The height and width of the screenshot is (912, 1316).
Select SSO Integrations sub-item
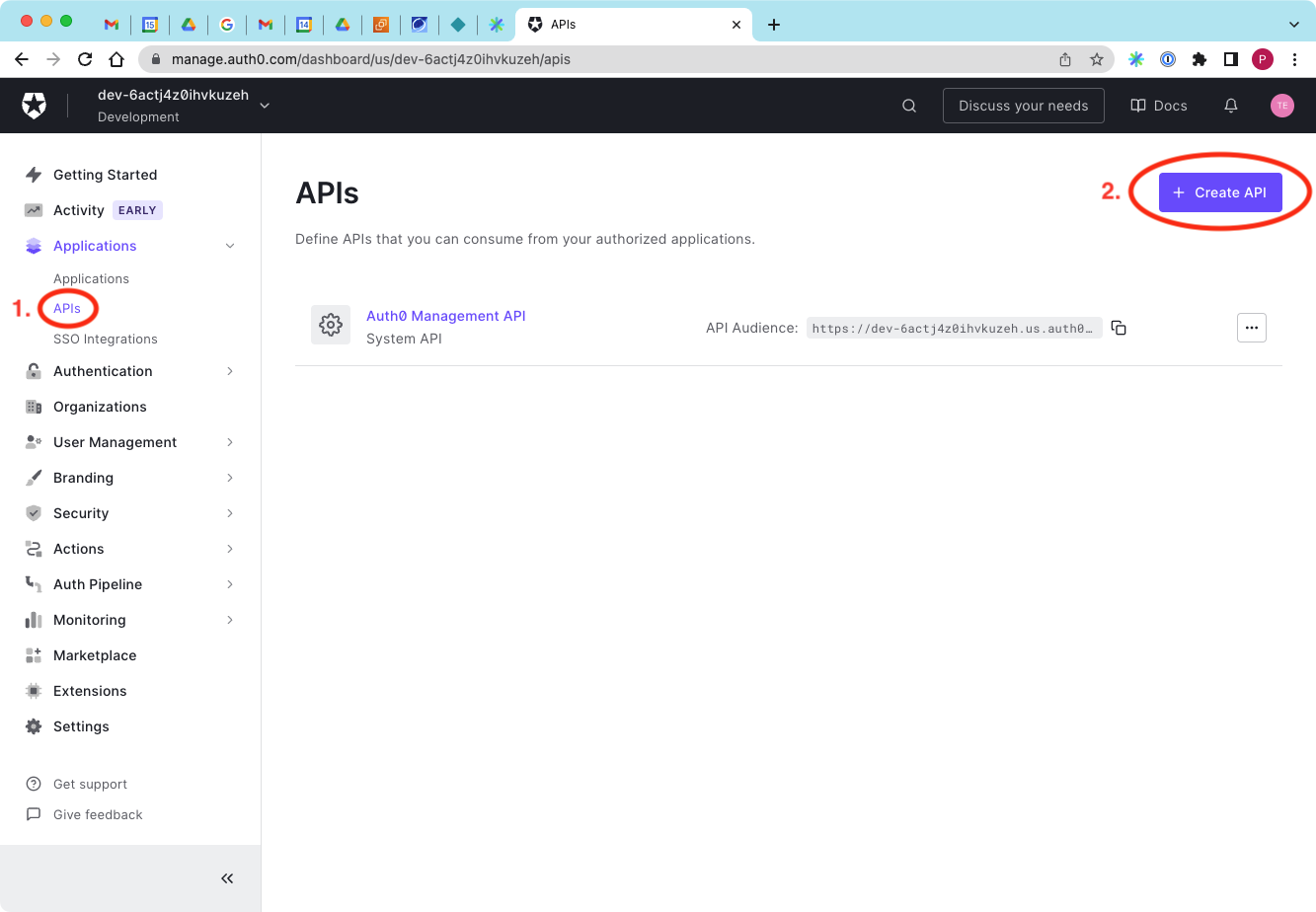pyautogui.click(x=106, y=340)
